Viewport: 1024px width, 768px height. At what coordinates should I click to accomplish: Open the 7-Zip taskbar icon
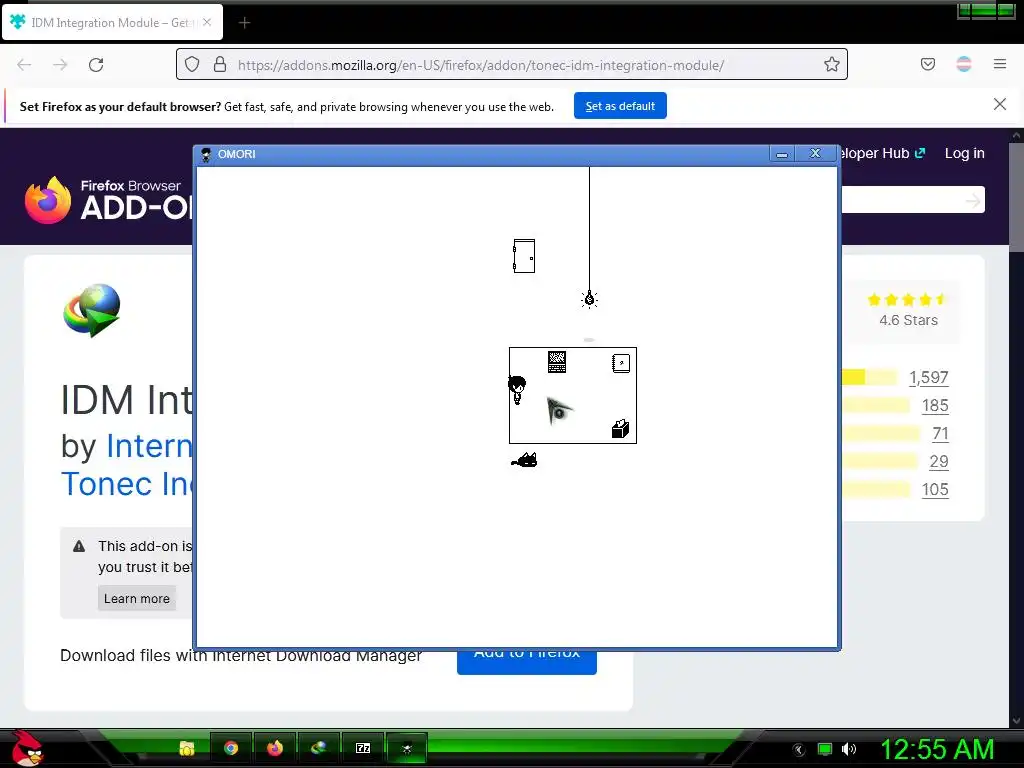363,748
